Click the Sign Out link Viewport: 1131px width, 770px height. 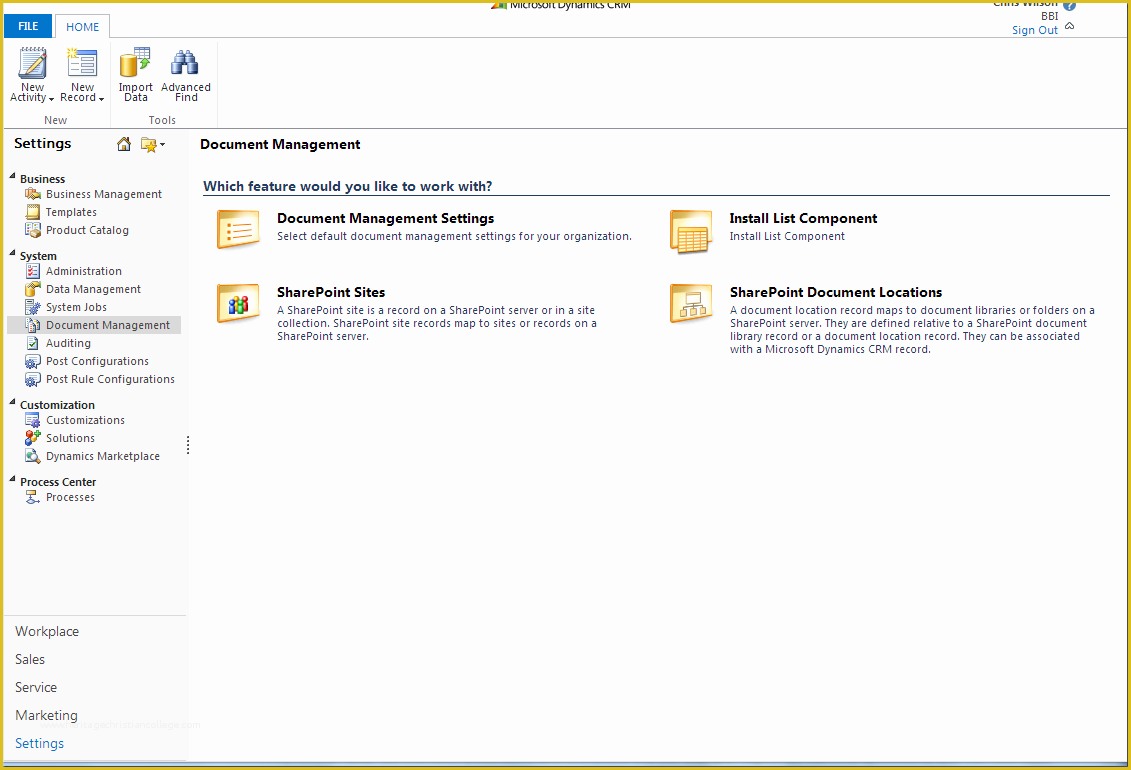pyautogui.click(x=1034, y=30)
